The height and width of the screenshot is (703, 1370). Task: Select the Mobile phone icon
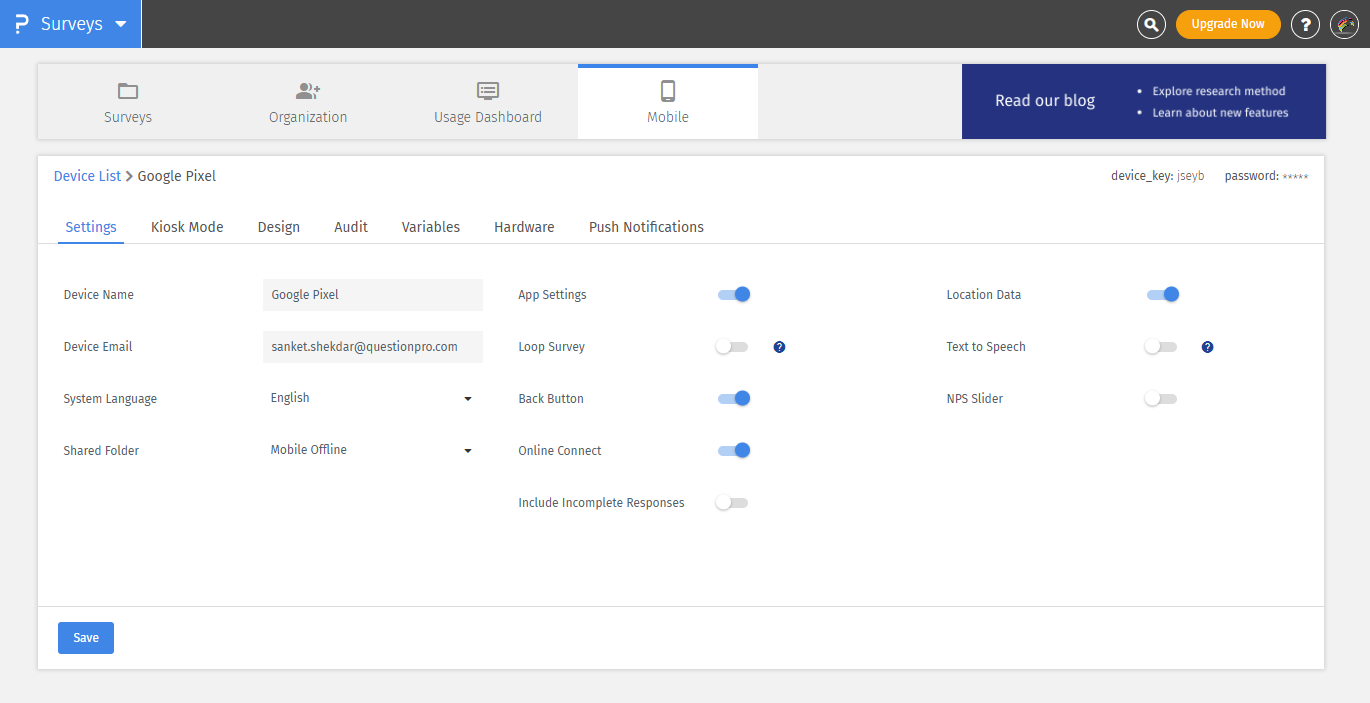tap(667, 90)
